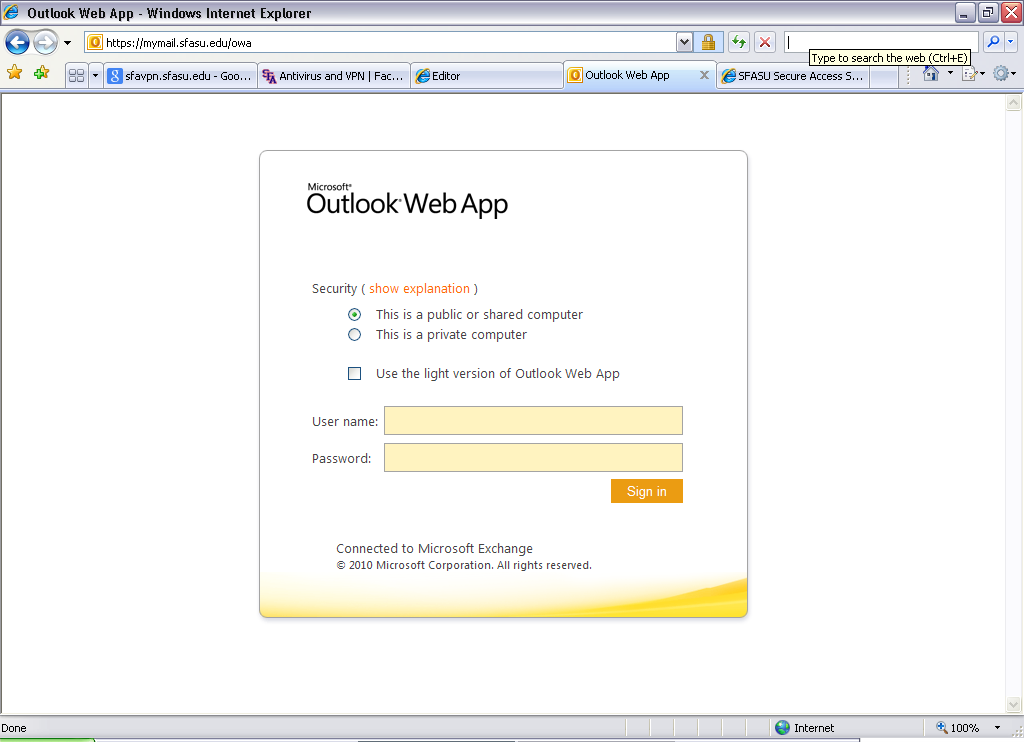
Task: Switch to sfavpn.sfasu.edu Google tab
Action: point(180,76)
